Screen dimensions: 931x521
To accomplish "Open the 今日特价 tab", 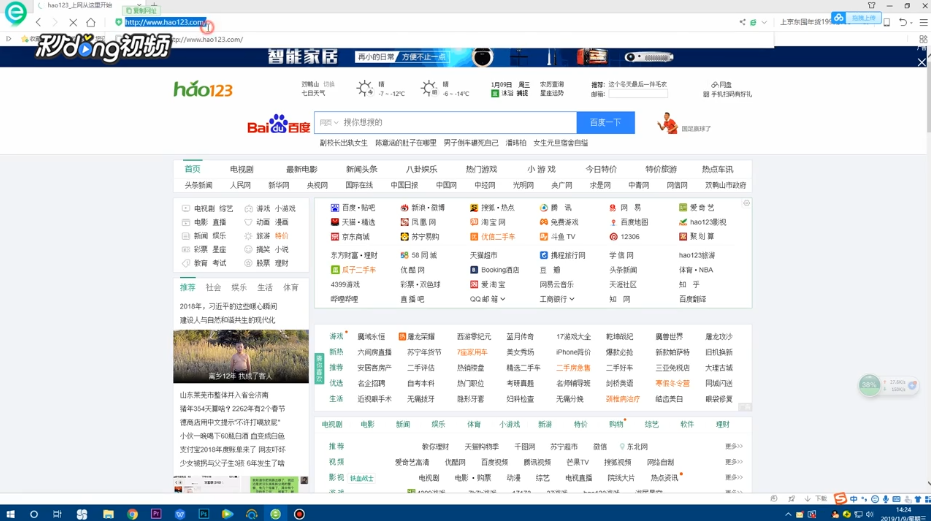I will coord(601,169).
